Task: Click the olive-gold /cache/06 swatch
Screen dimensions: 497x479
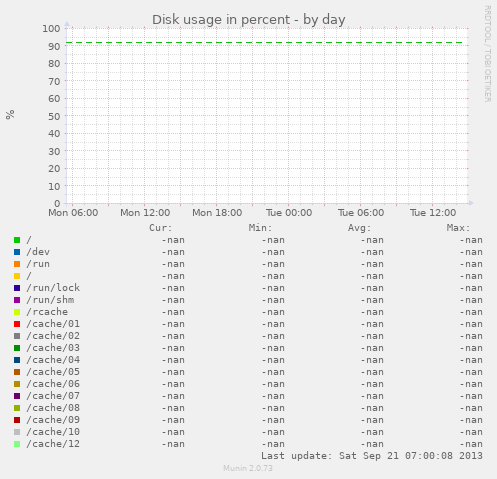Action: pos(17,384)
